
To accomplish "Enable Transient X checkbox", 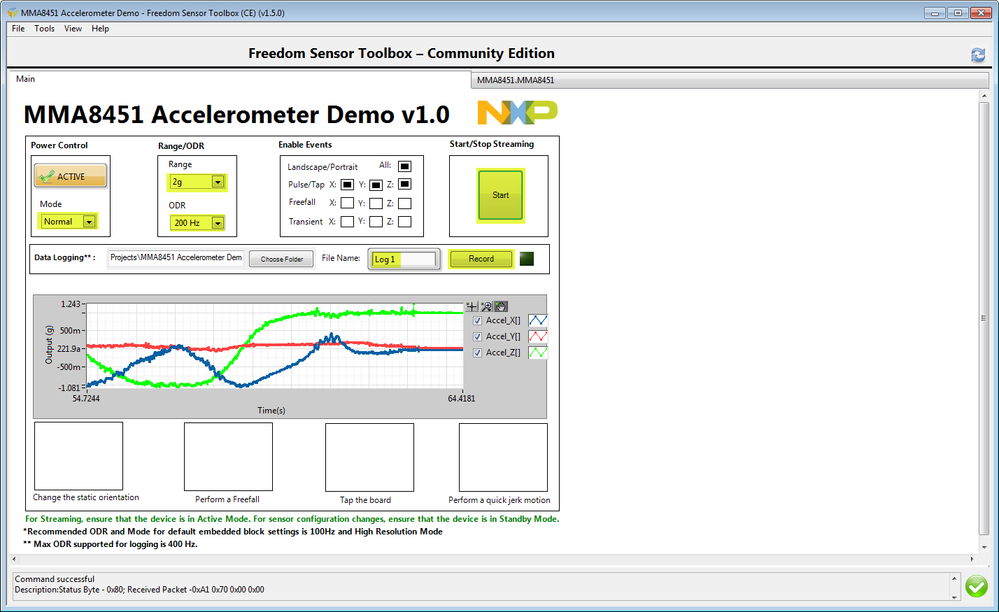I will [347, 222].
